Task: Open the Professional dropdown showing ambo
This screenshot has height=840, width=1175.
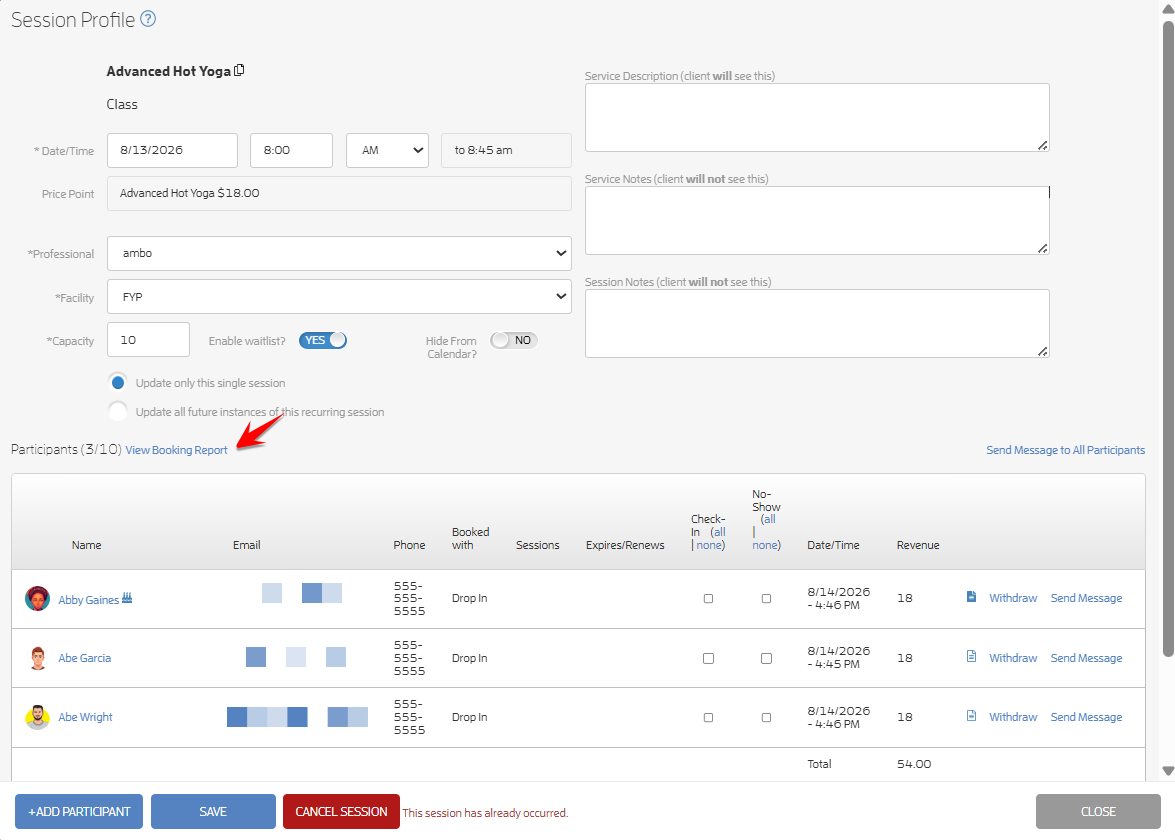Action: click(339, 253)
